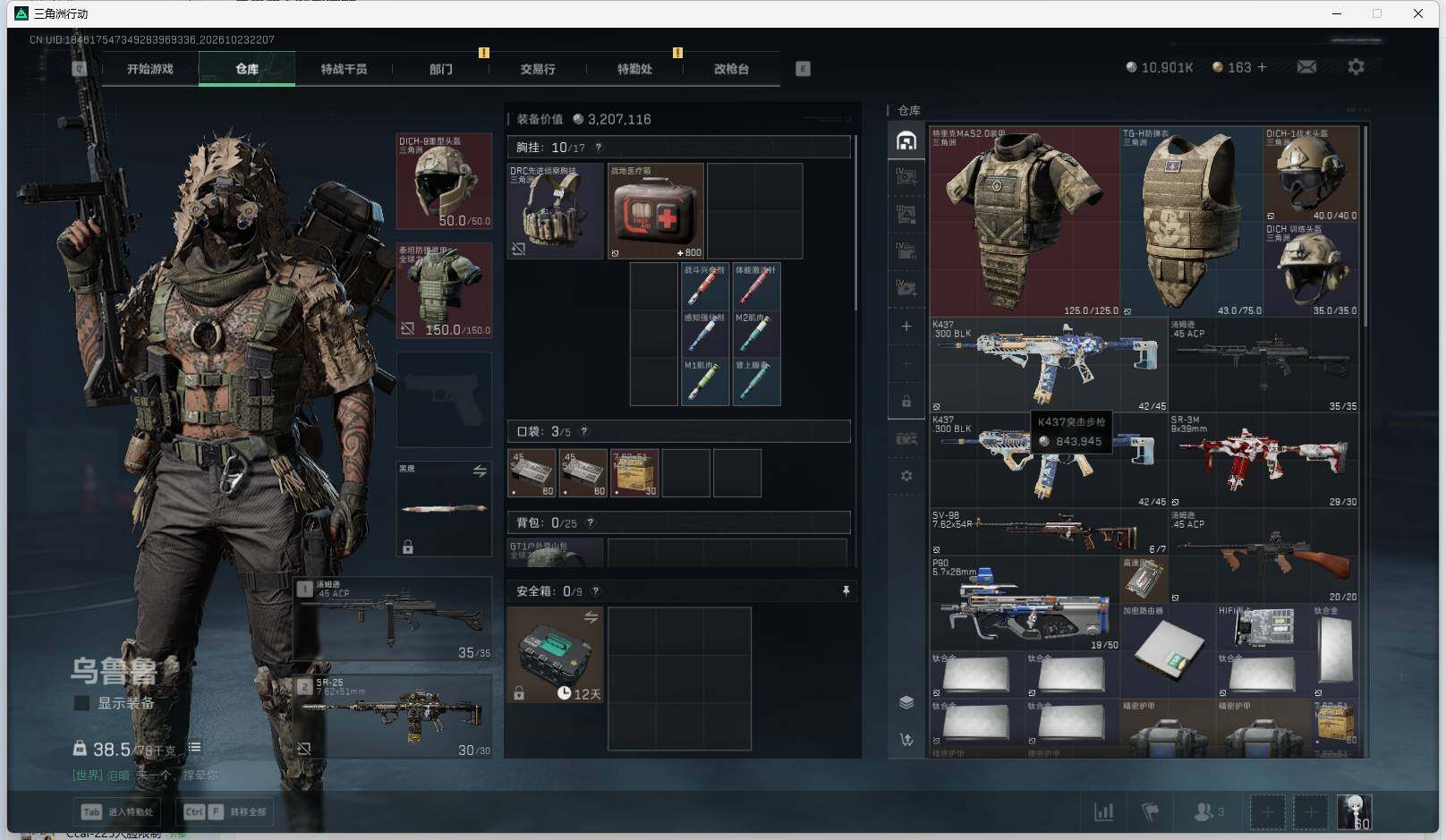
Task: Open the statistics bar chart icon
Action: click(1104, 812)
